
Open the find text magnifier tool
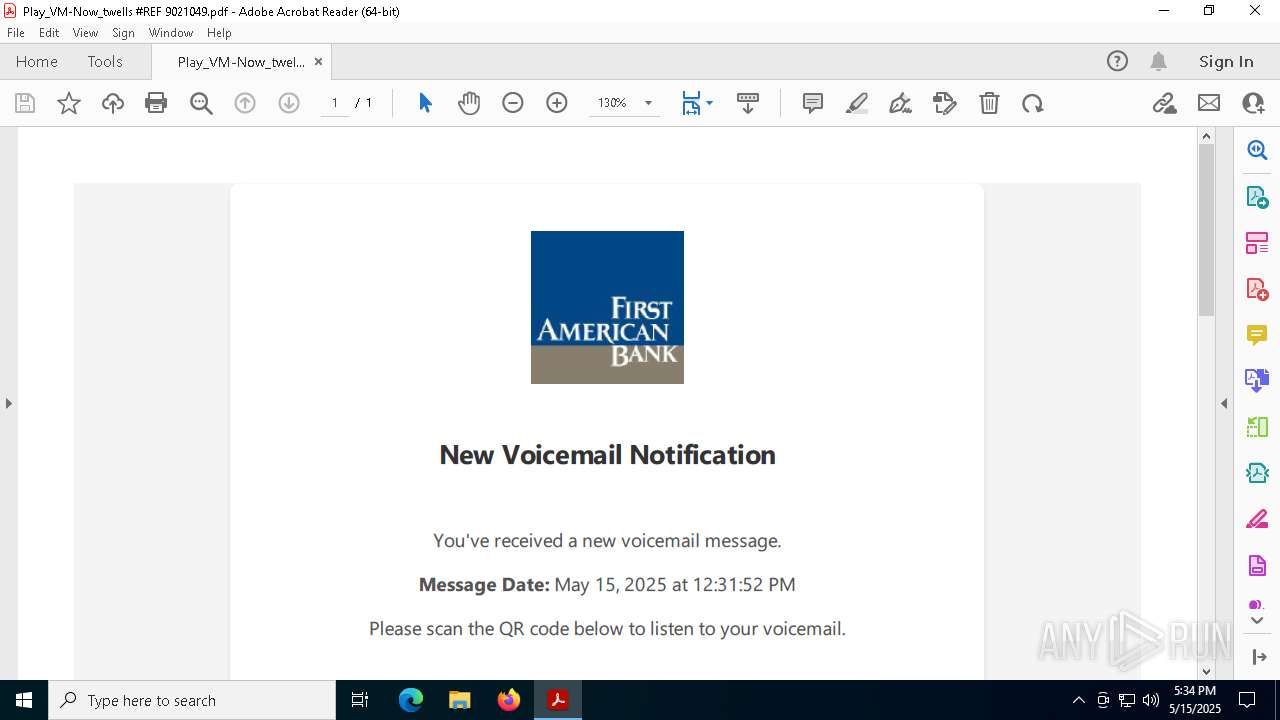pyautogui.click(x=201, y=103)
